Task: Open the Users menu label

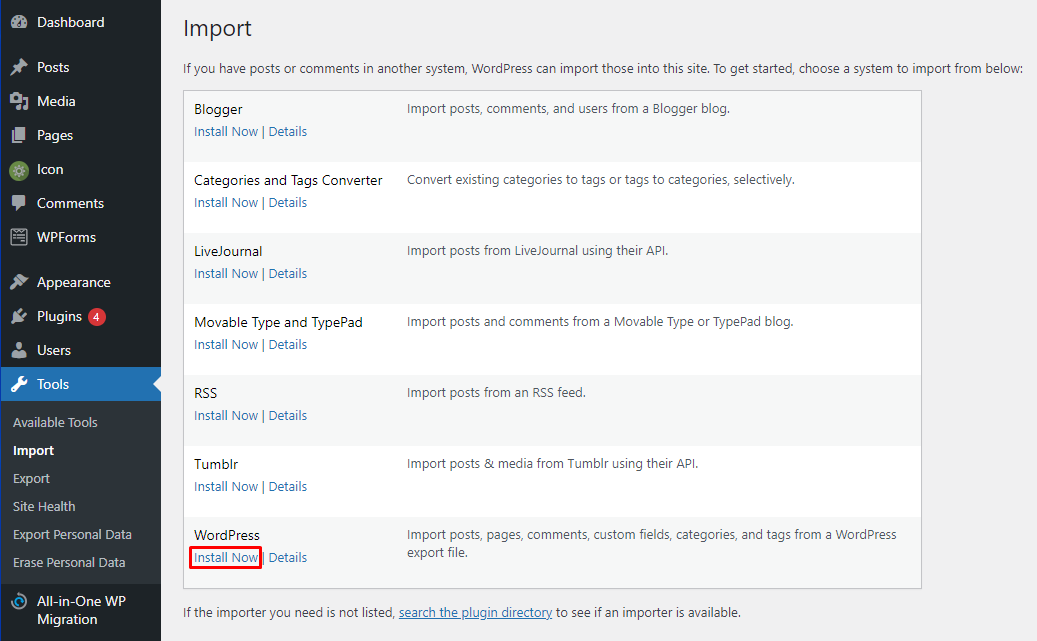Action: point(54,350)
